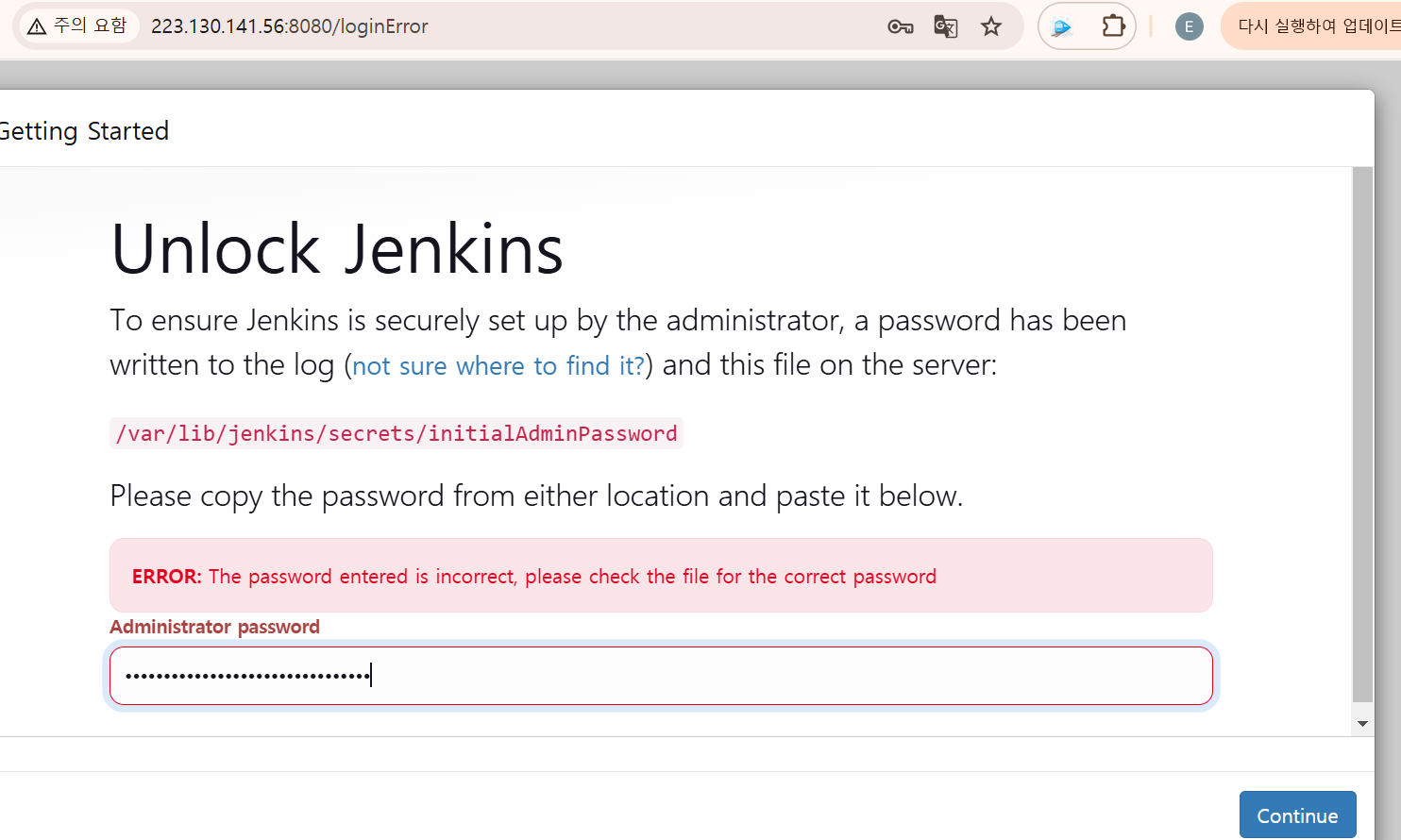Open the profile avatar labeled E
1401x840 pixels.
(x=1189, y=26)
